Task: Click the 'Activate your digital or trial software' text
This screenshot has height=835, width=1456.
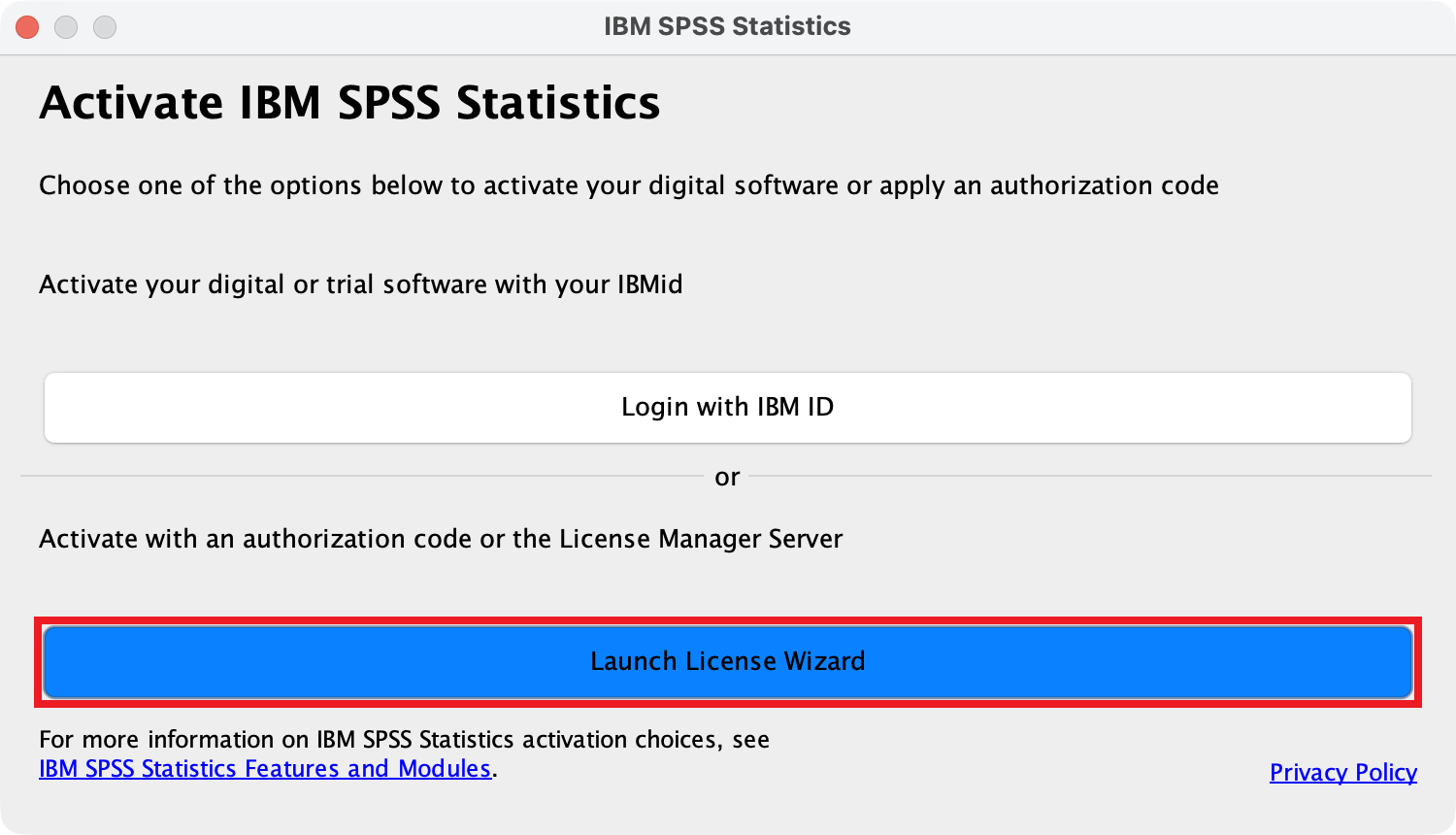Action: click(361, 284)
